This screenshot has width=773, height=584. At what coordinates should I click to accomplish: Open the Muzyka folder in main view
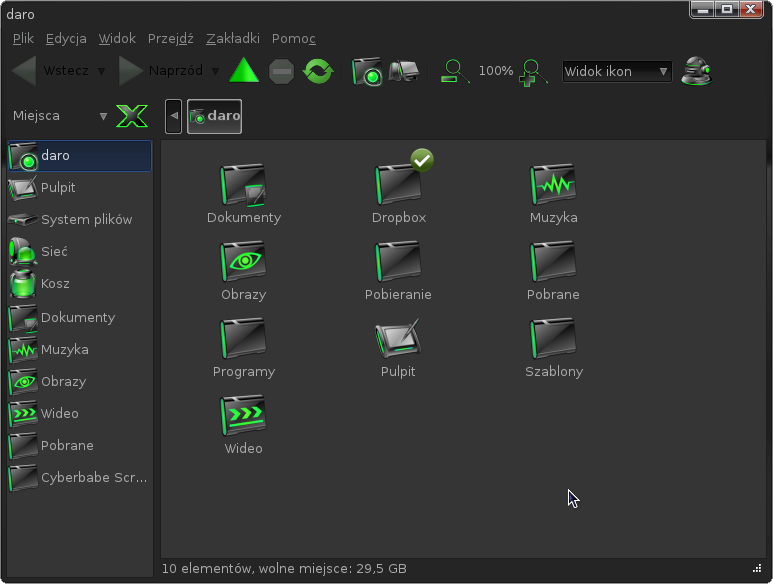553,194
